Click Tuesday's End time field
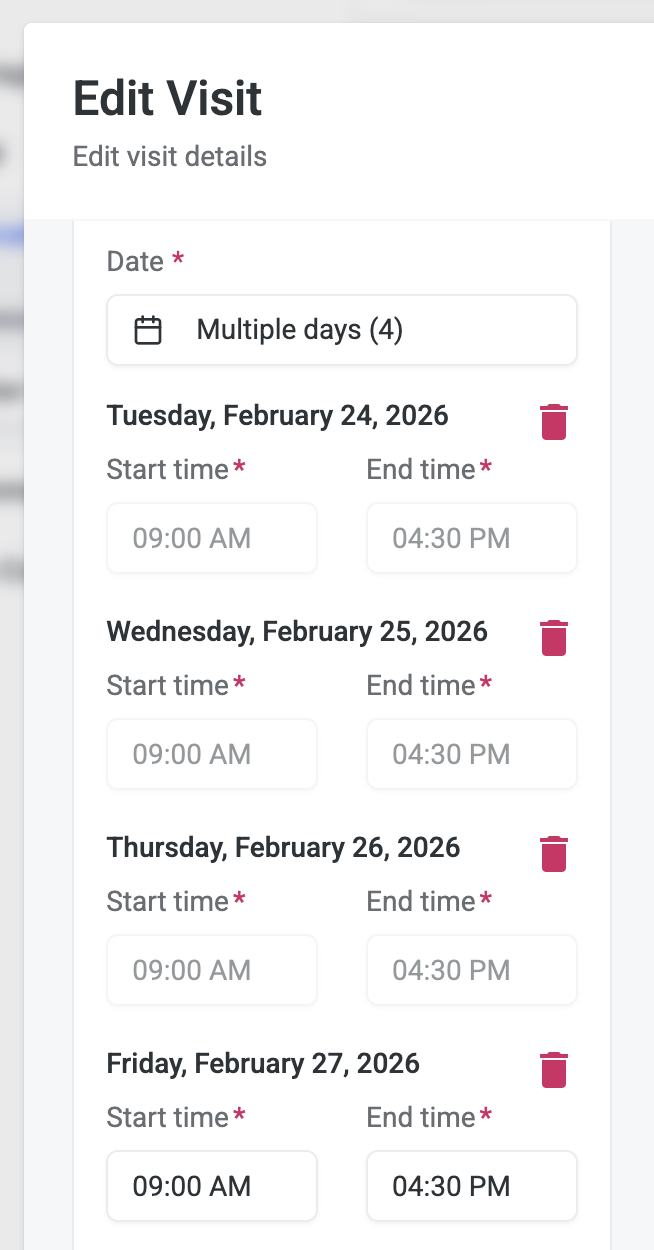Screen dimensions: 654x1250 point(471,538)
